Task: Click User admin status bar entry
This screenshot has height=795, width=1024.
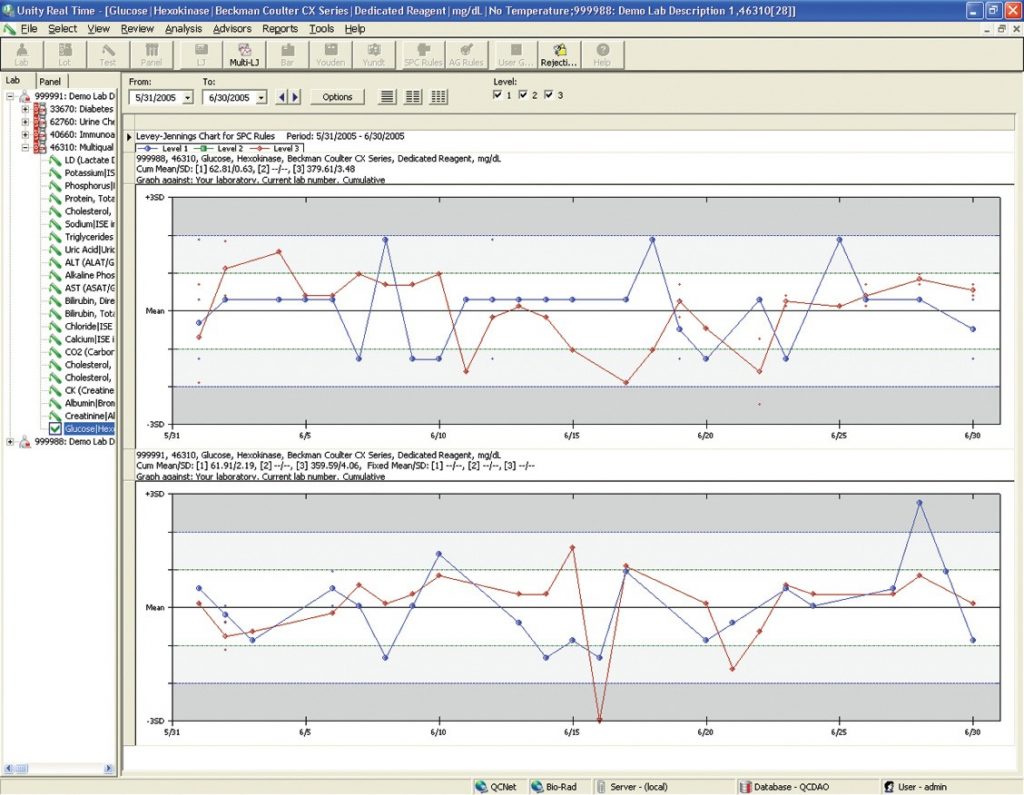Action: coord(914,787)
